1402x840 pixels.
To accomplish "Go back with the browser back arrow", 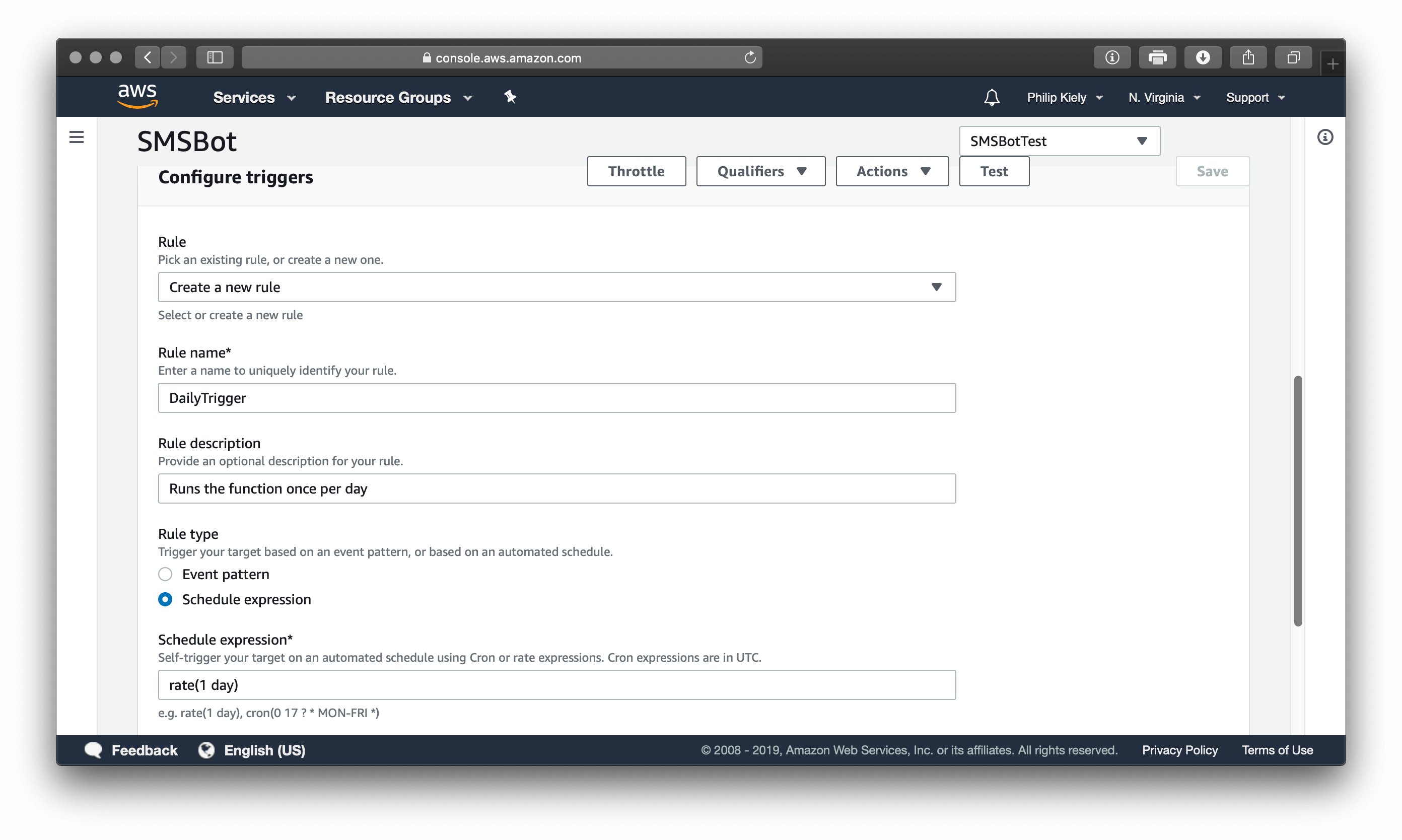I will (x=148, y=57).
